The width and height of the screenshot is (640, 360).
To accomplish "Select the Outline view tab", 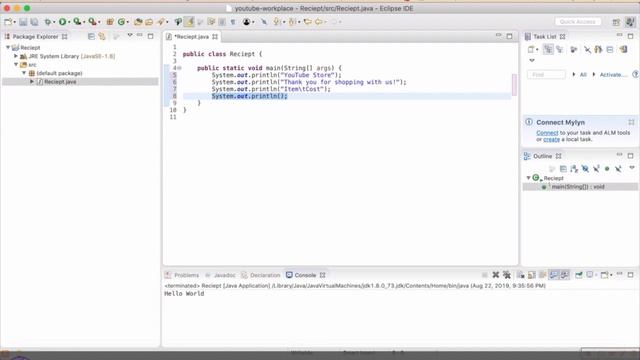I will pyautogui.click(x=542, y=156).
